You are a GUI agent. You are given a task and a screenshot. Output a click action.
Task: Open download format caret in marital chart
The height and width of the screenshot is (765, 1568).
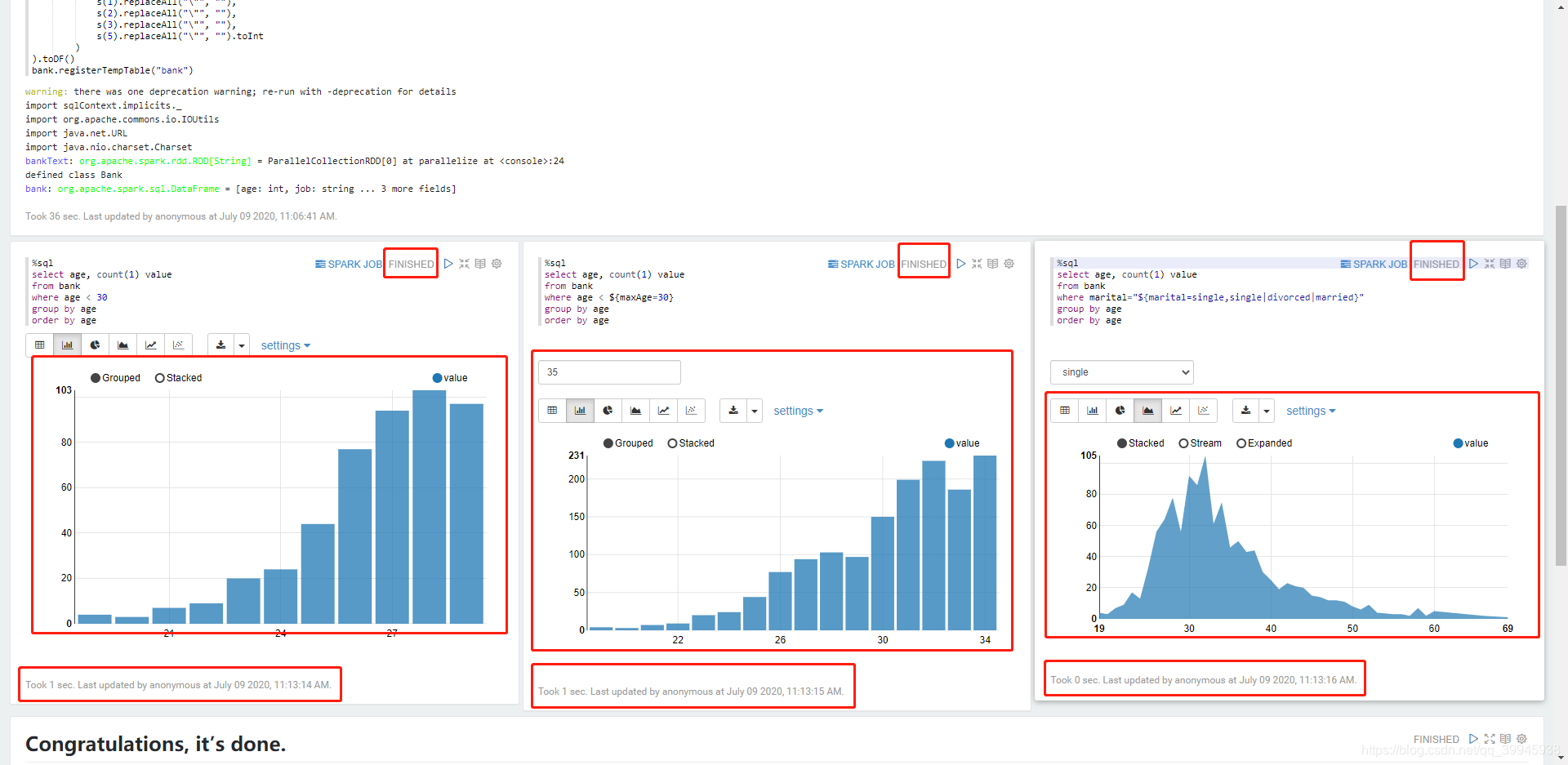point(1267,411)
